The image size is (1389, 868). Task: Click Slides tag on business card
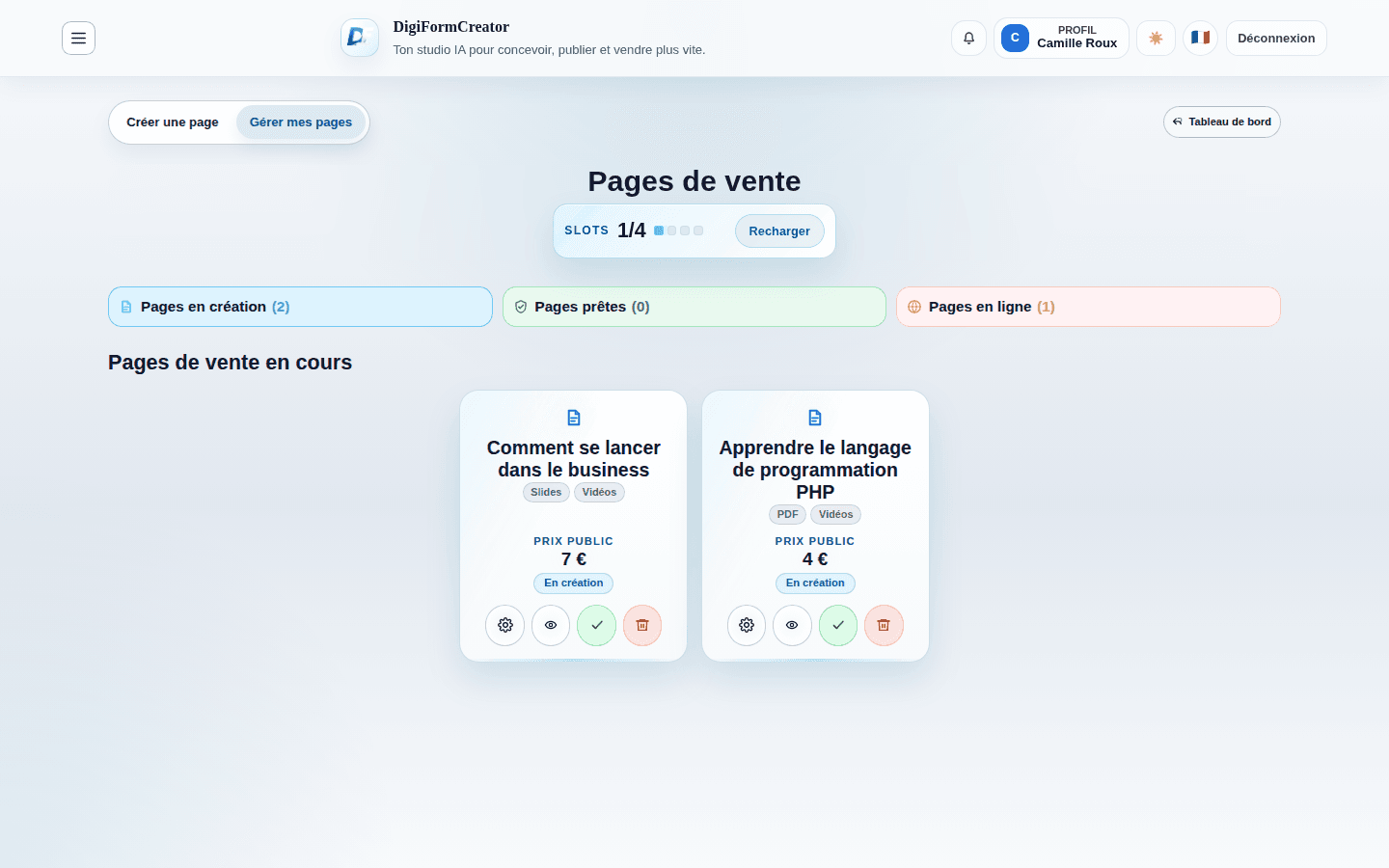pyautogui.click(x=546, y=493)
